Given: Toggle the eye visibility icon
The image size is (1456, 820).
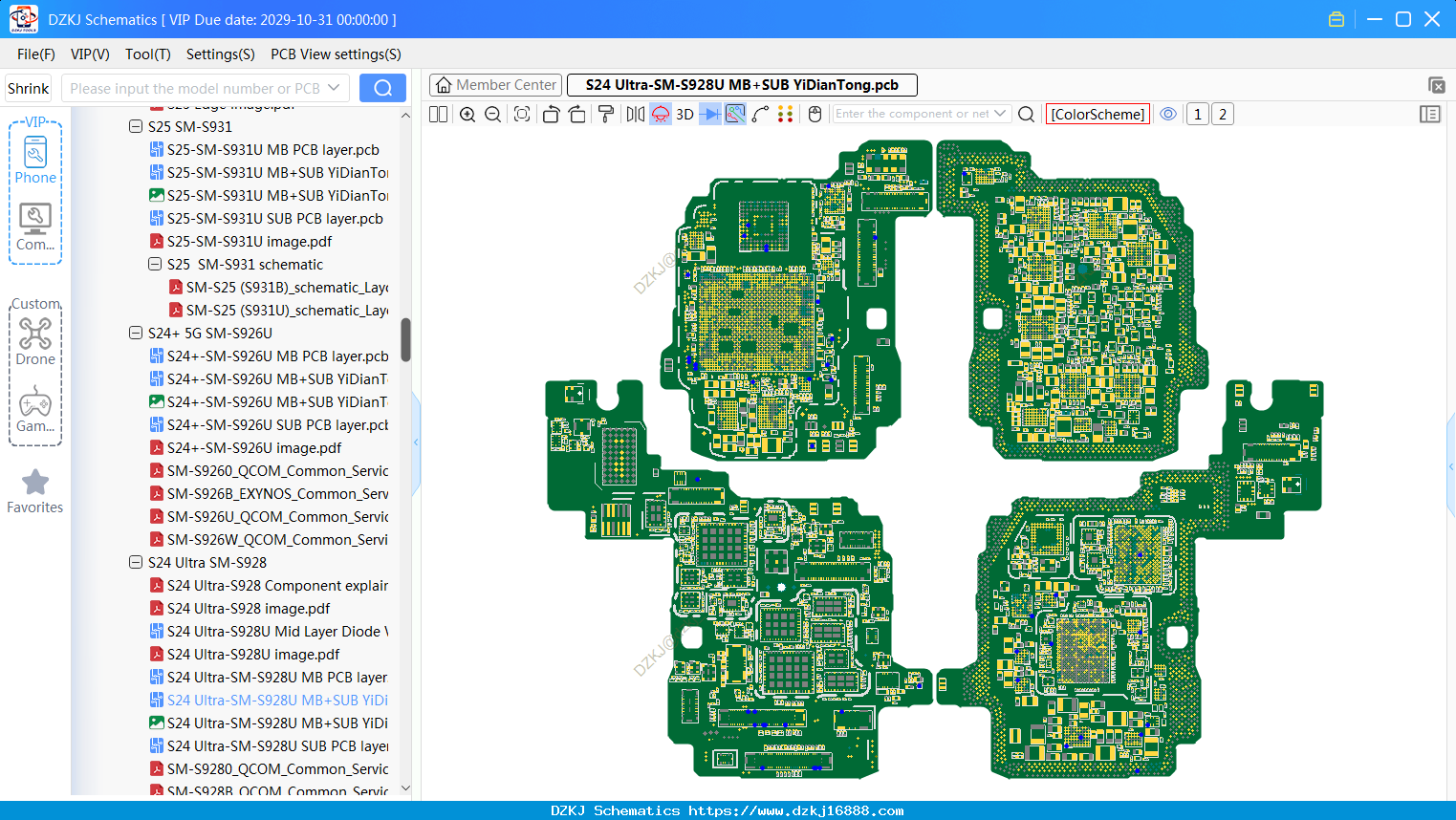Looking at the screenshot, I should 1168,114.
